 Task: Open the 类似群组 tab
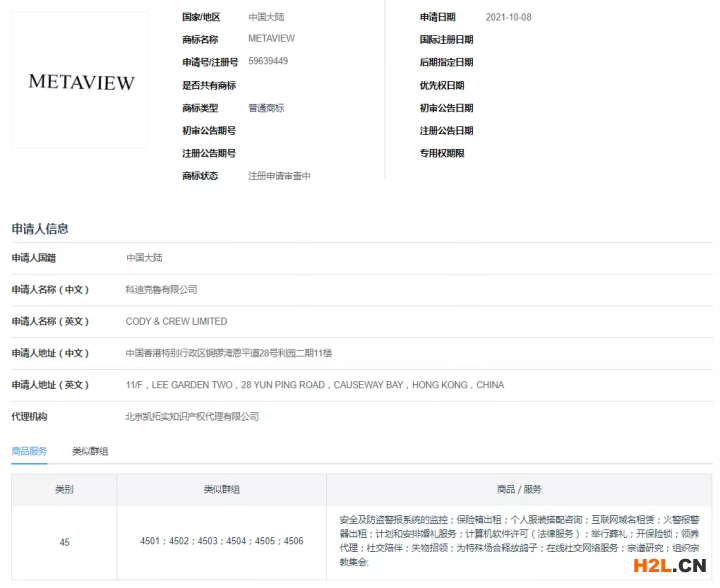pyautogui.click(x=90, y=451)
